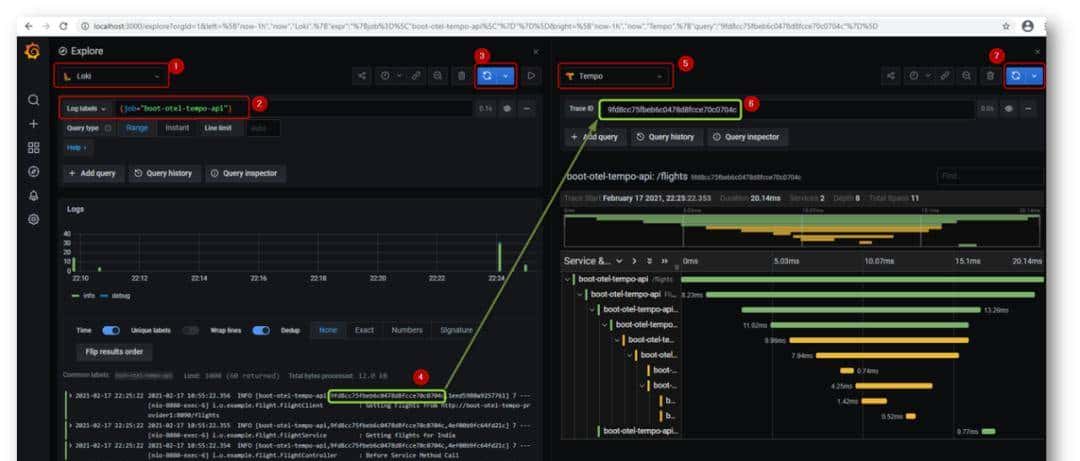Run the Loki query with the blue refresh button
The width and height of the screenshot is (1080, 461).
487,75
